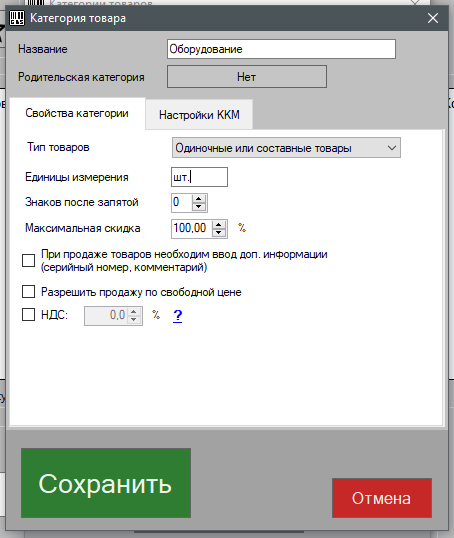
Task: Increase Максимальная скидка with up arrow
Action: click(219, 225)
